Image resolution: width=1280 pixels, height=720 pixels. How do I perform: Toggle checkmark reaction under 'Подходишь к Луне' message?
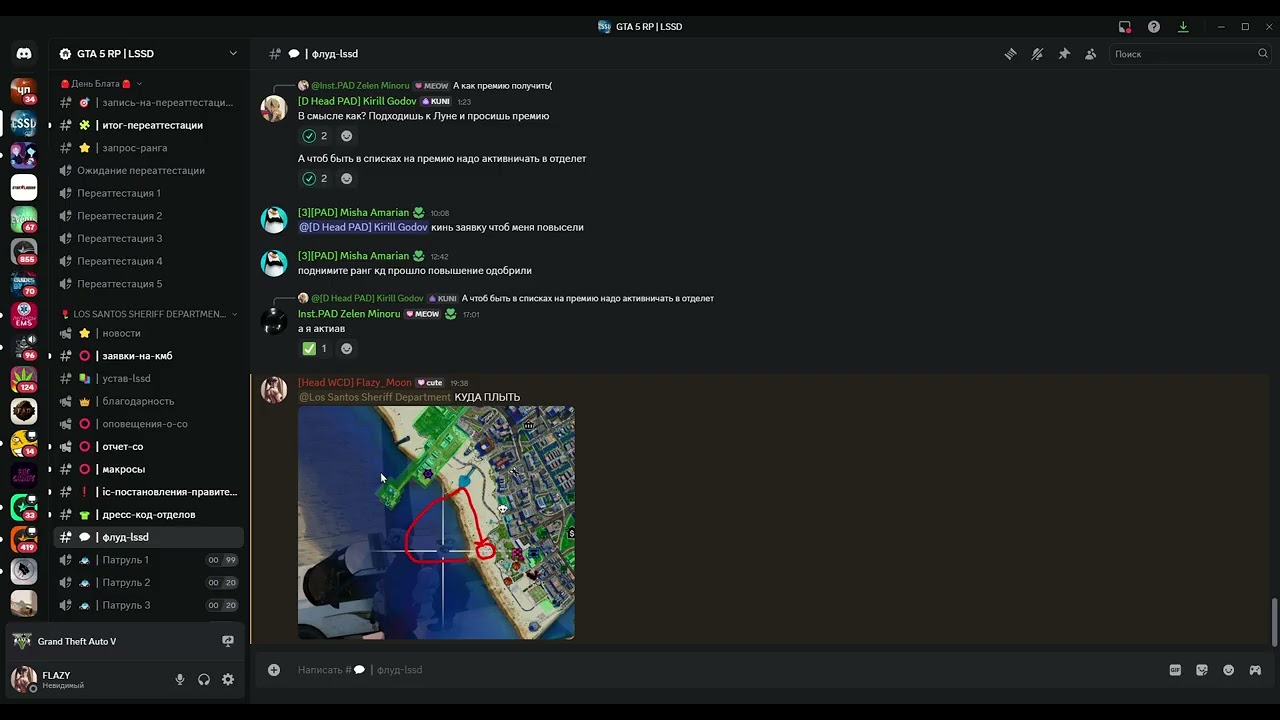pyautogui.click(x=316, y=136)
